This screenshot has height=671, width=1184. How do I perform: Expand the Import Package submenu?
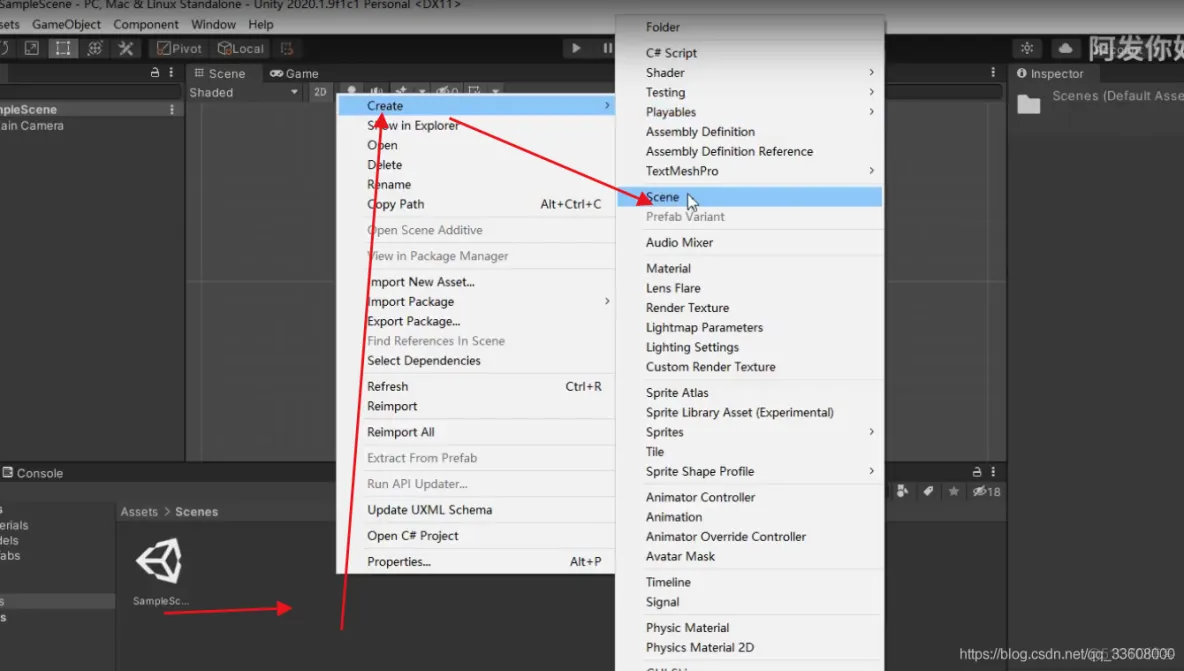click(476, 301)
